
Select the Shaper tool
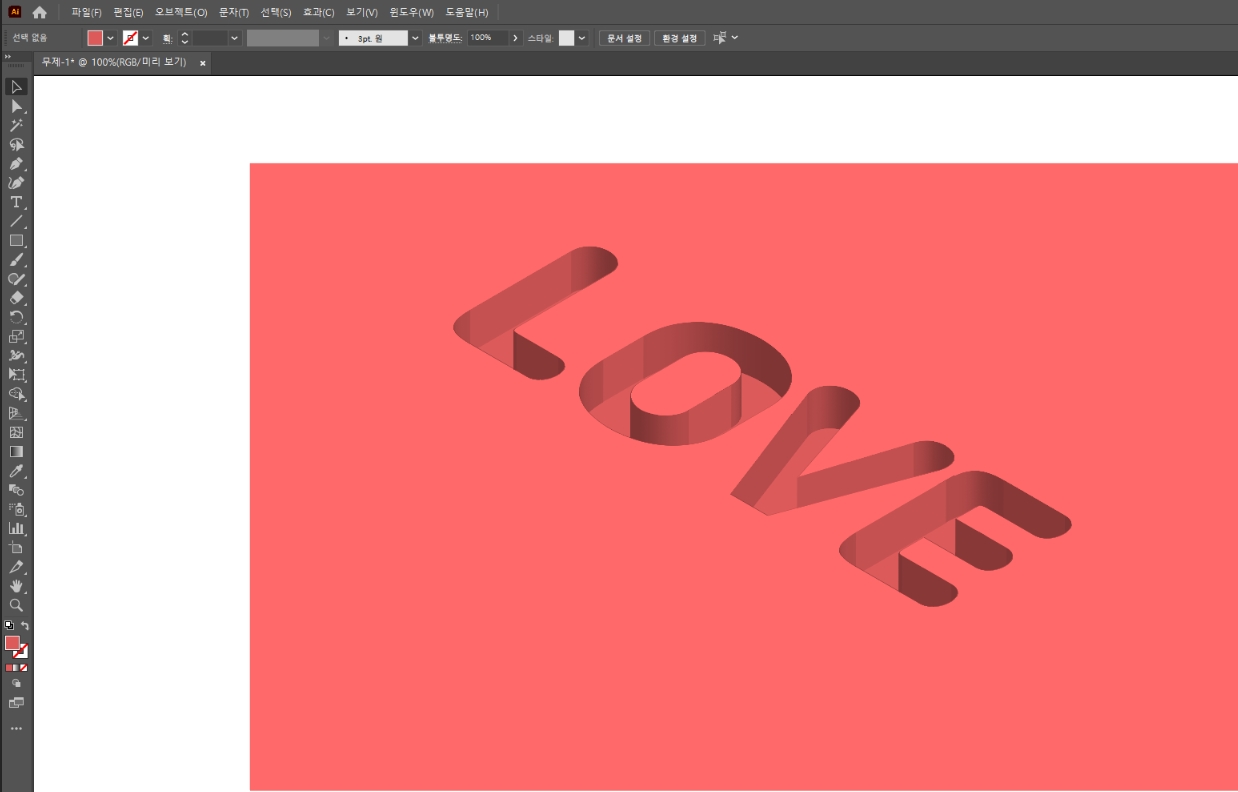[x=16, y=279]
